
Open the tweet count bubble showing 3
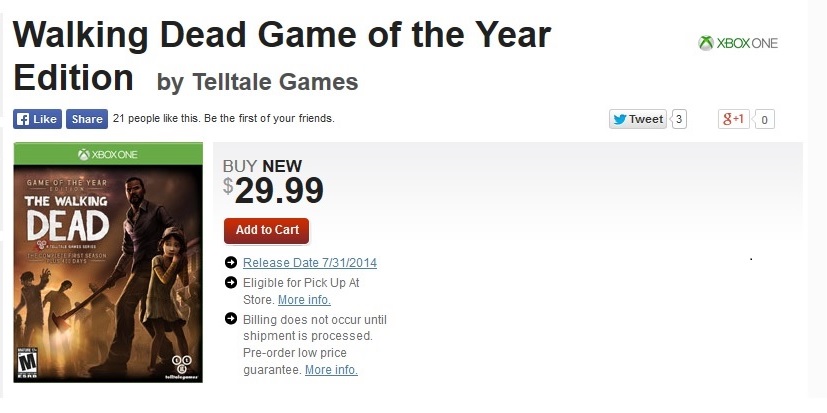click(679, 119)
